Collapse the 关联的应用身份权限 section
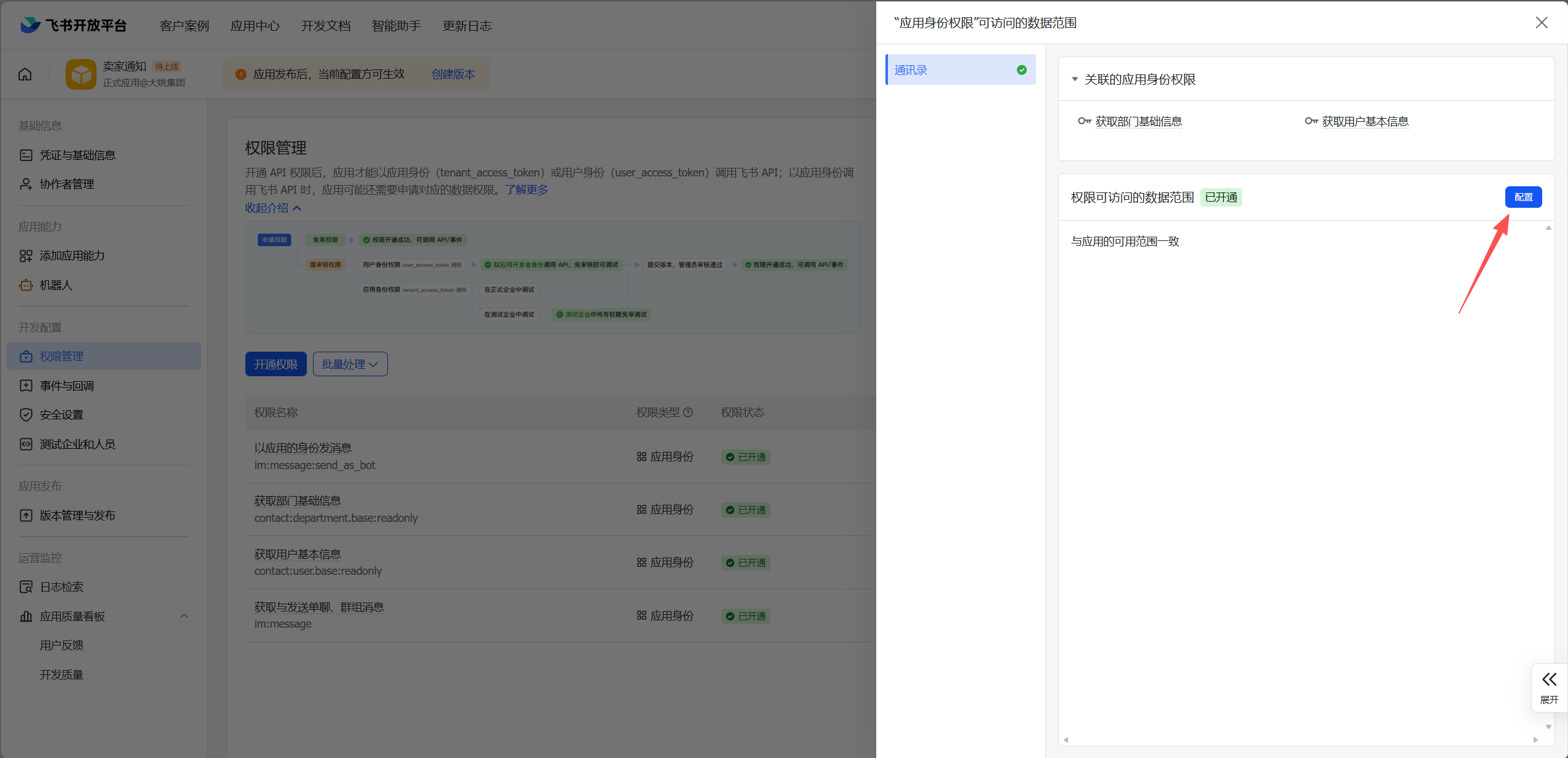Image resolution: width=1568 pixels, height=758 pixels. (1075, 79)
